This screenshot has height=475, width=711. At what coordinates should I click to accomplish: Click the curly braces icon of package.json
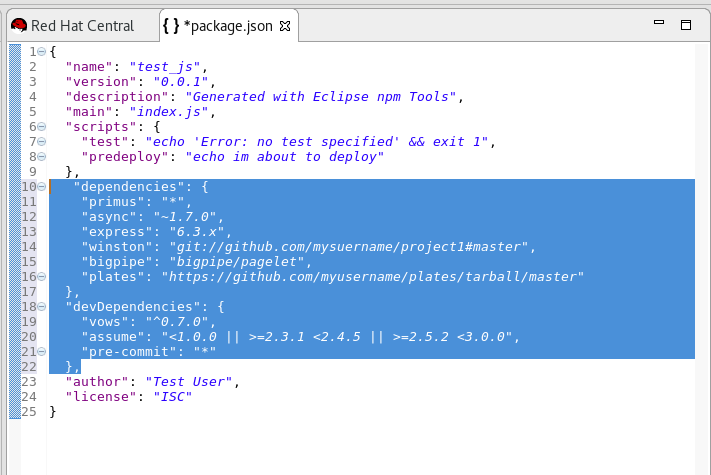(x=170, y=25)
